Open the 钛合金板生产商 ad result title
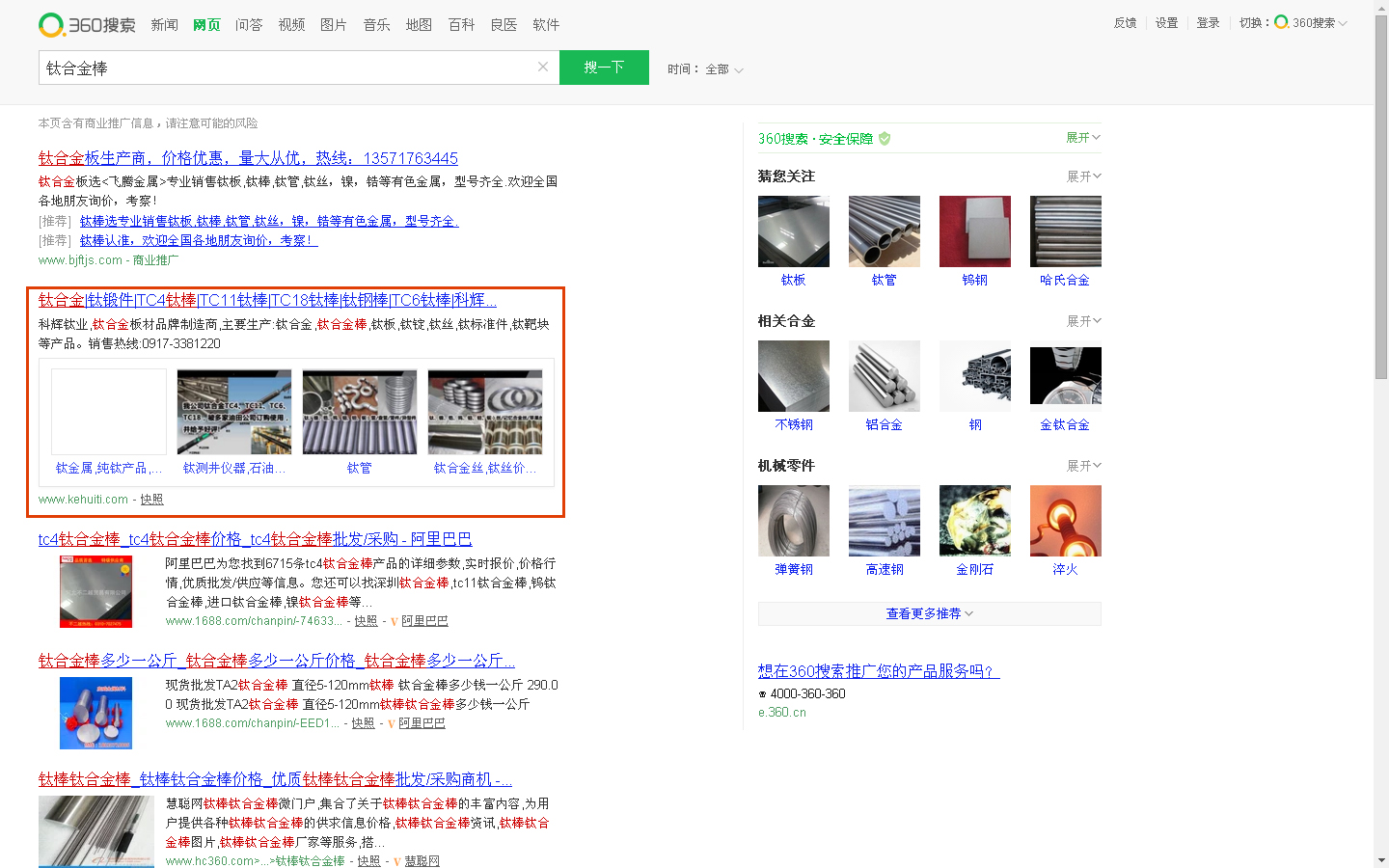 [x=248, y=158]
